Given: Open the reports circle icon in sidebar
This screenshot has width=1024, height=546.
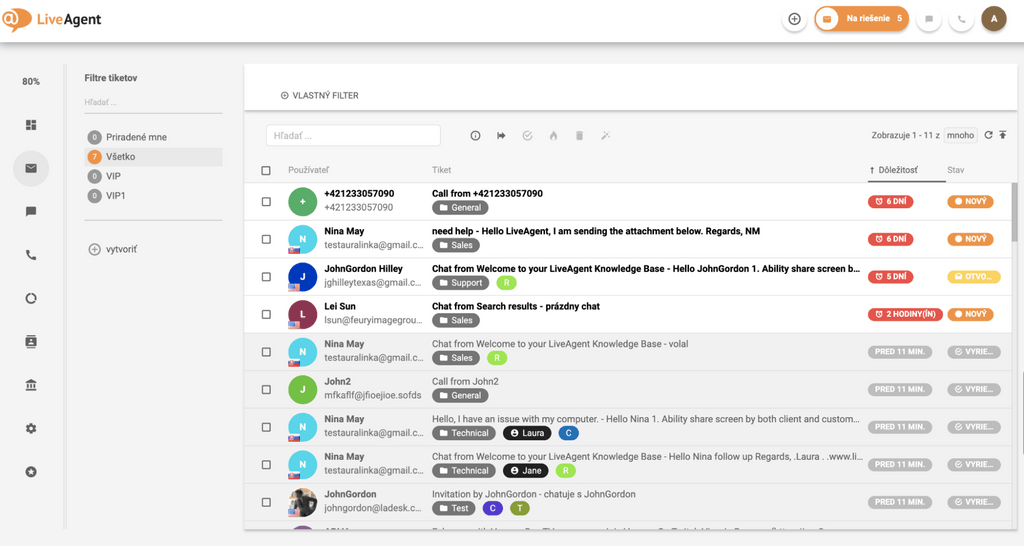Looking at the screenshot, I should 31,298.
